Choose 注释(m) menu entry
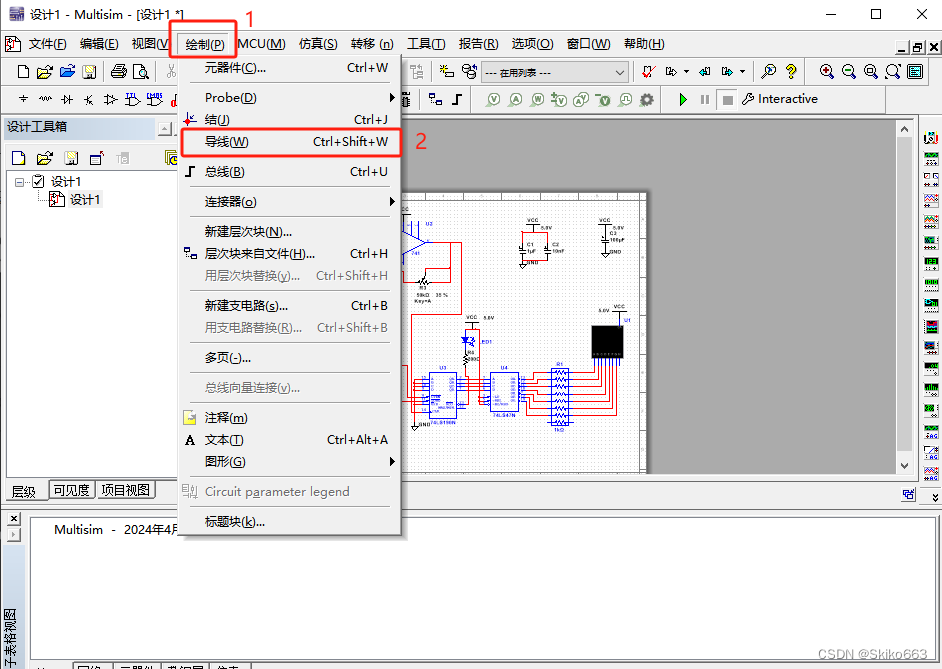The width and height of the screenshot is (942, 669). (x=290, y=417)
